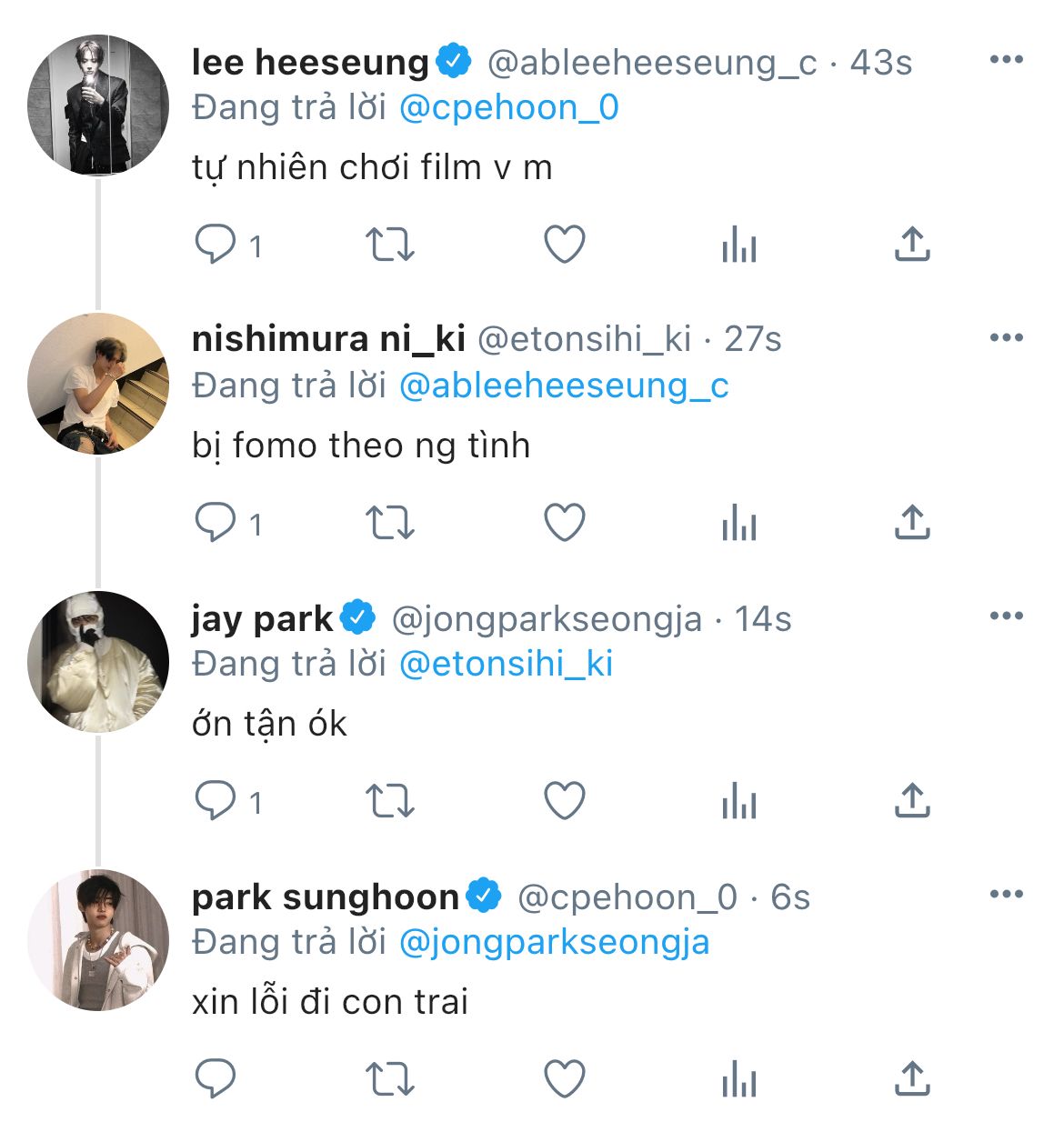View analytics for jay park's tweet
The width and height of the screenshot is (1064, 1122).
pos(738,801)
